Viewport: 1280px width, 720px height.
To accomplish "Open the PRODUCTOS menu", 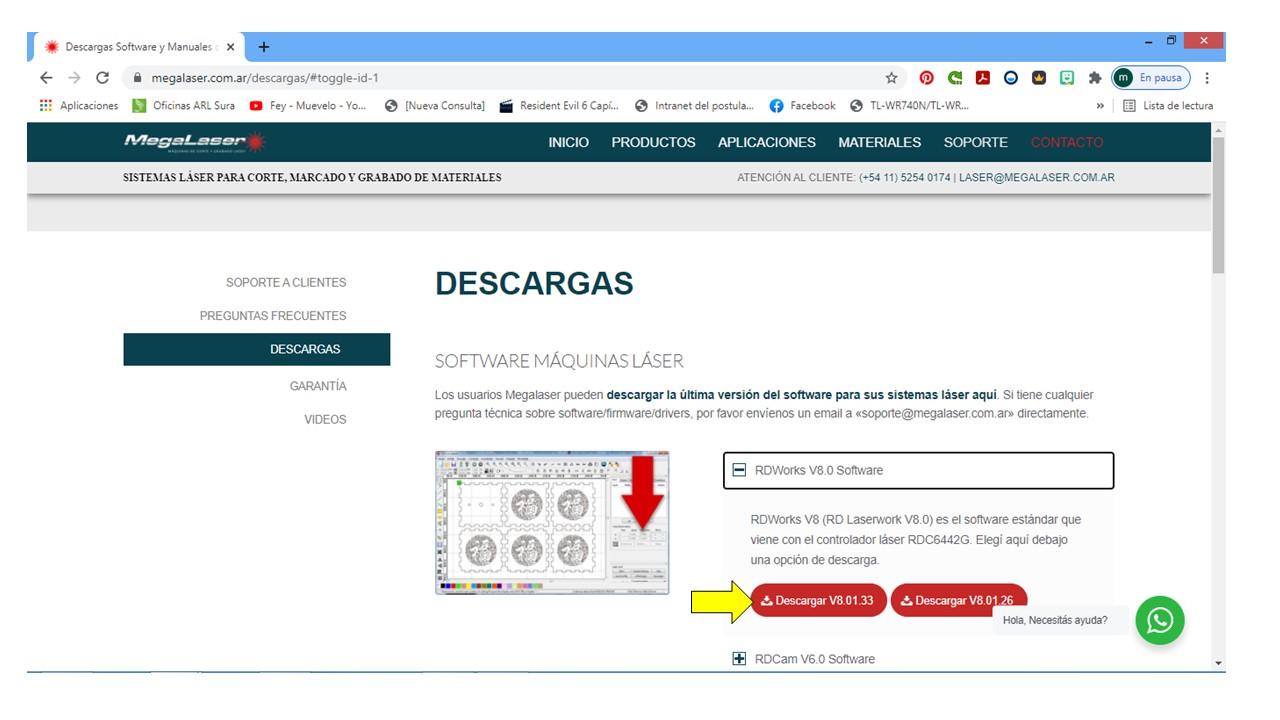I will pyautogui.click(x=653, y=143).
